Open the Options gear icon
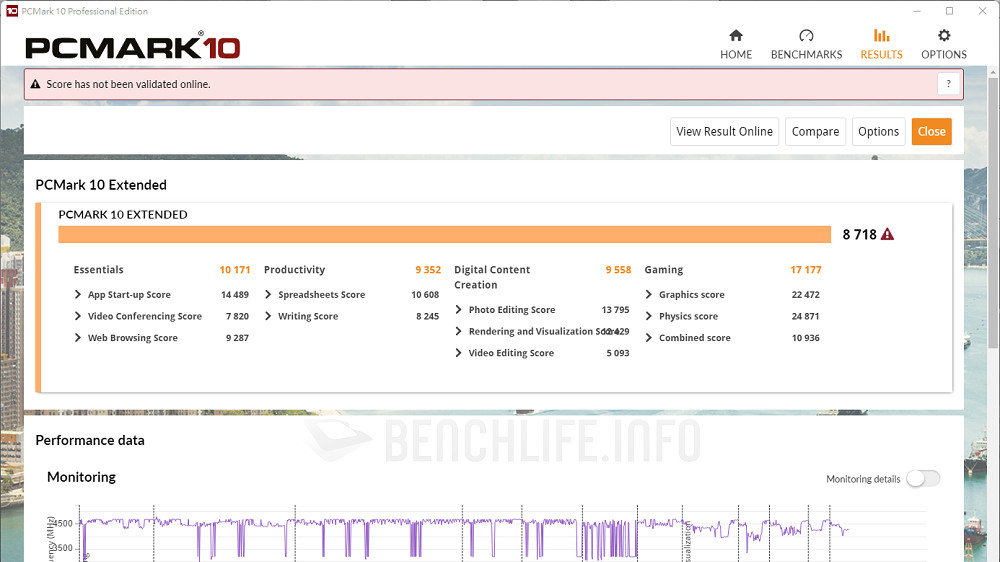This screenshot has height=562, width=1000. pos(944,36)
